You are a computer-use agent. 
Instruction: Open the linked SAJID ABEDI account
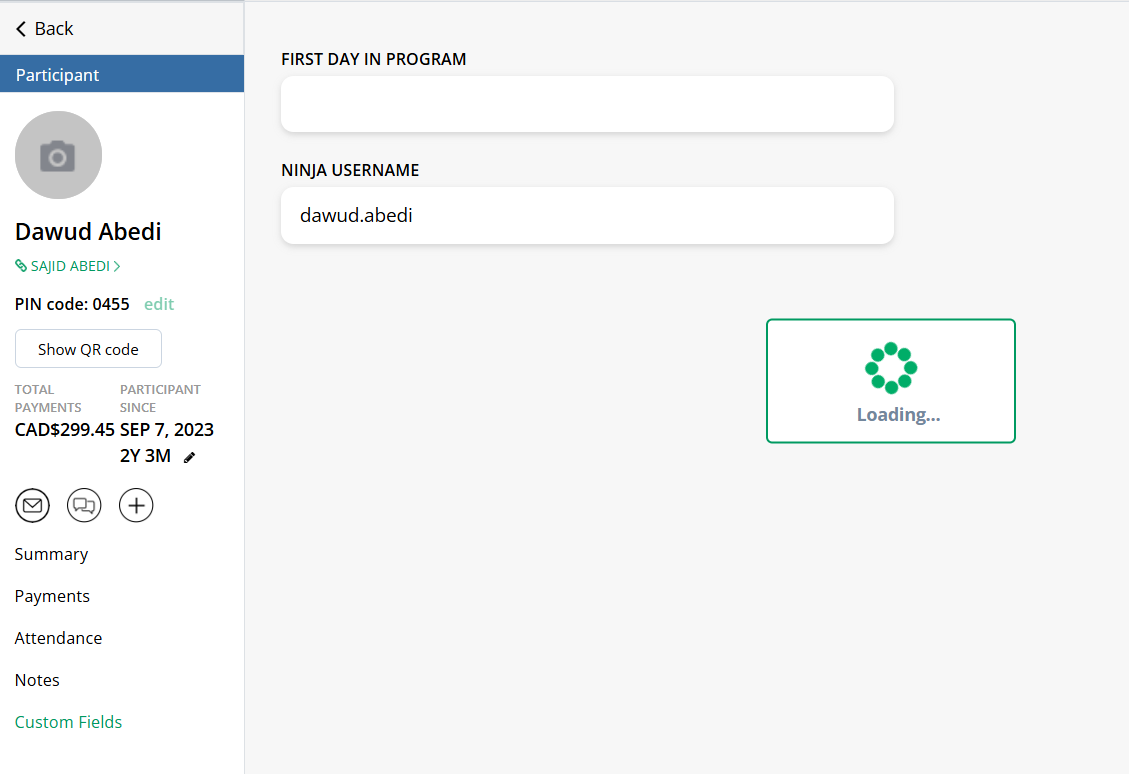click(70, 267)
